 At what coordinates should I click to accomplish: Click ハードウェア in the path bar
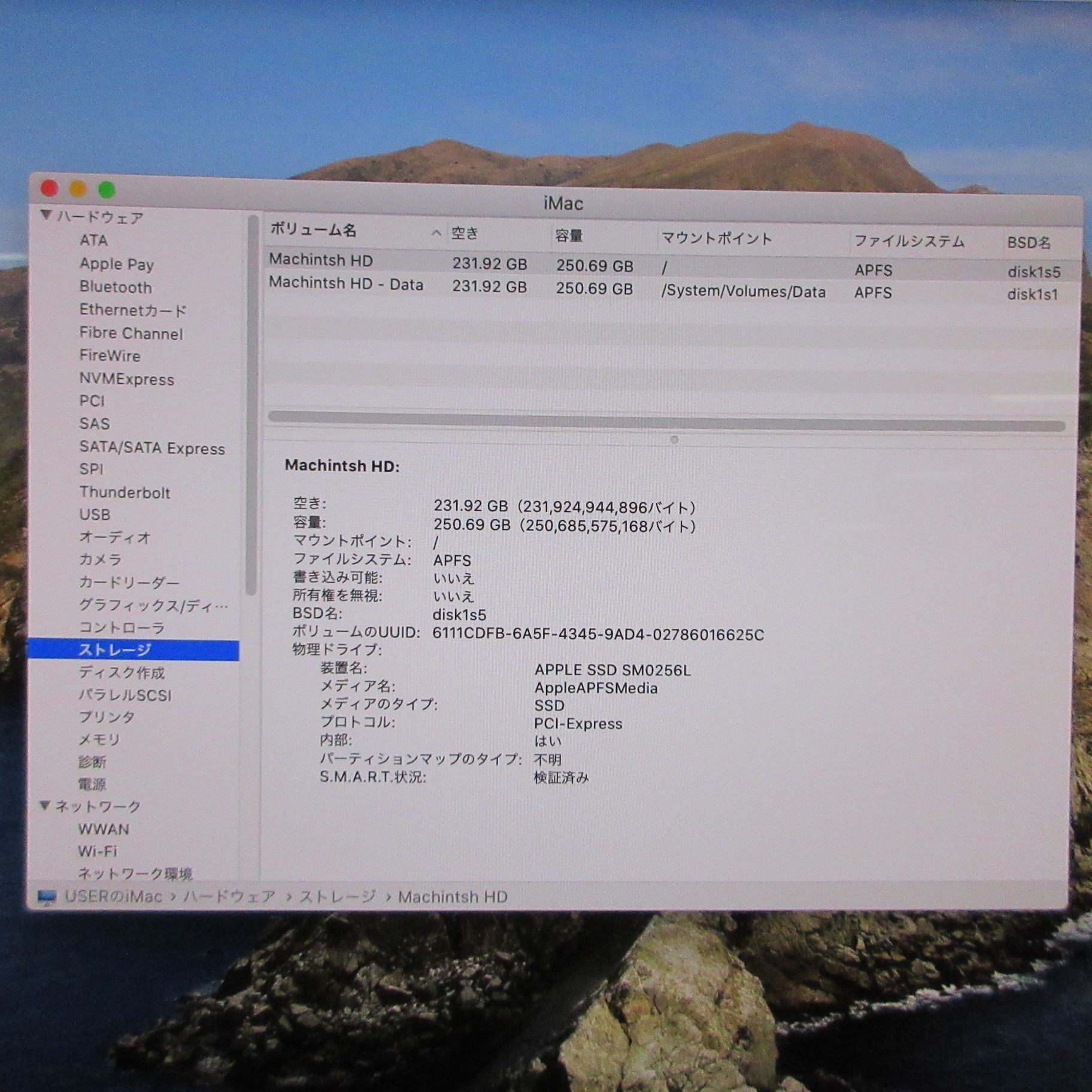click(x=229, y=897)
